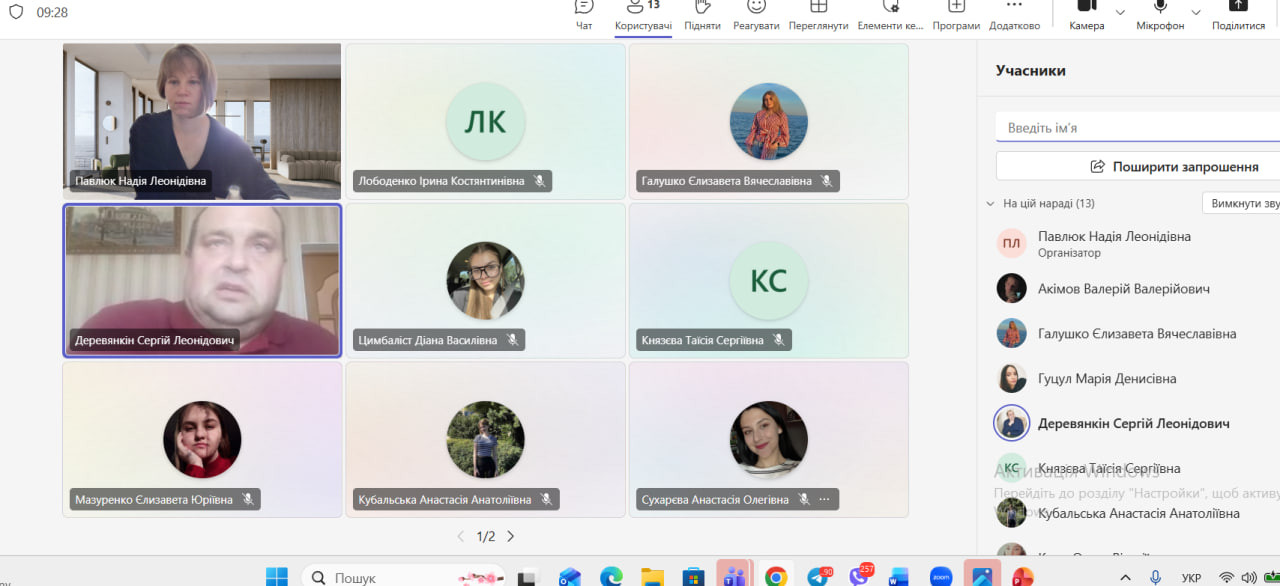1280x586 pixels.
Task: Raise hand with the Підняти button
Action: click(702, 14)
